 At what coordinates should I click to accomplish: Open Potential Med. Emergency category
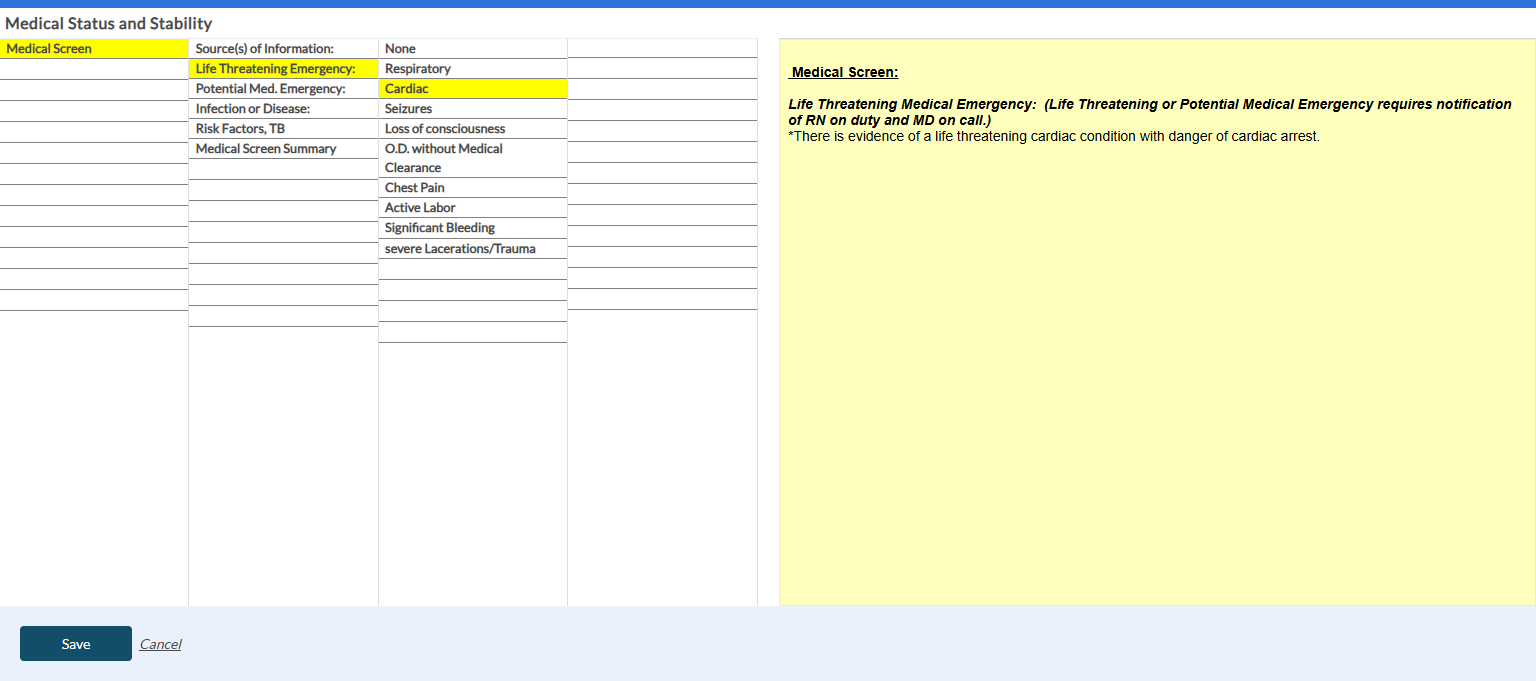point(283,89)
